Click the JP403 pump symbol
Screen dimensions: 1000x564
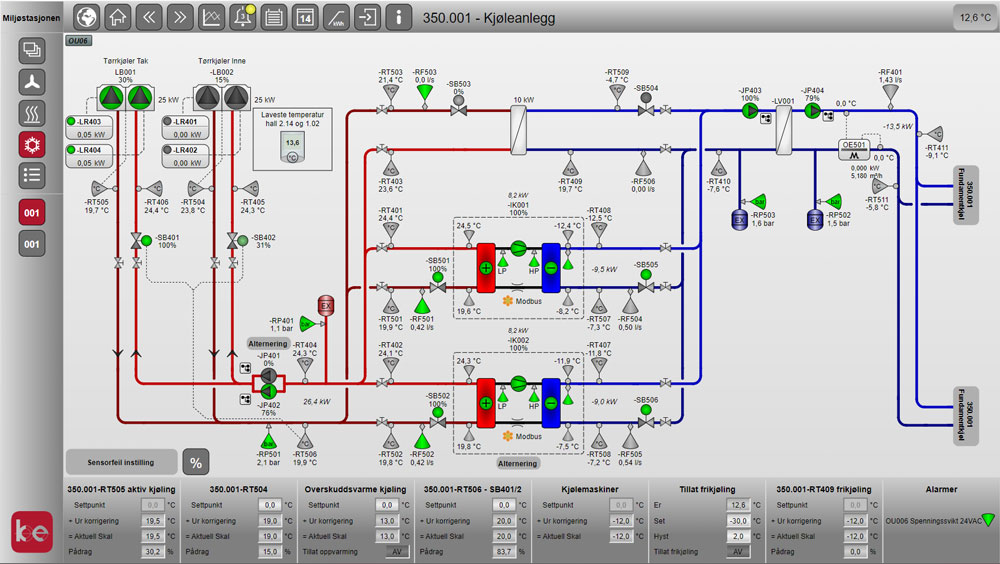pyautogui.click(x=750, y=111)
